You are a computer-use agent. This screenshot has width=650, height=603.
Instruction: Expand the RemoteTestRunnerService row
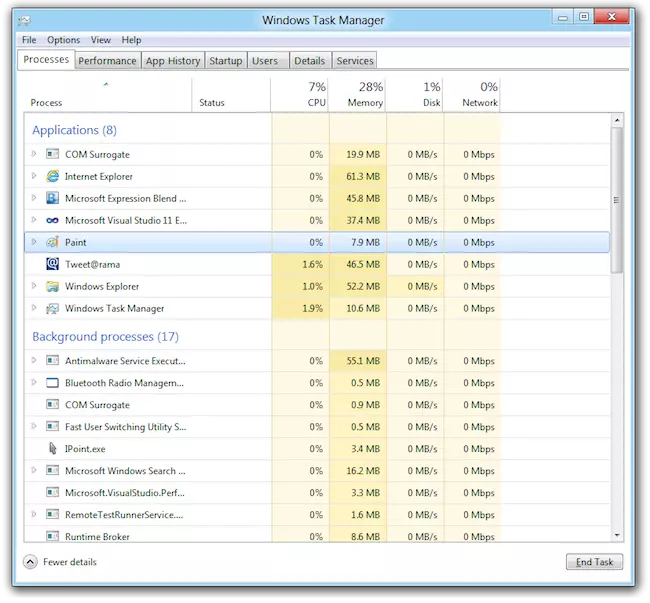click(34, 514)
